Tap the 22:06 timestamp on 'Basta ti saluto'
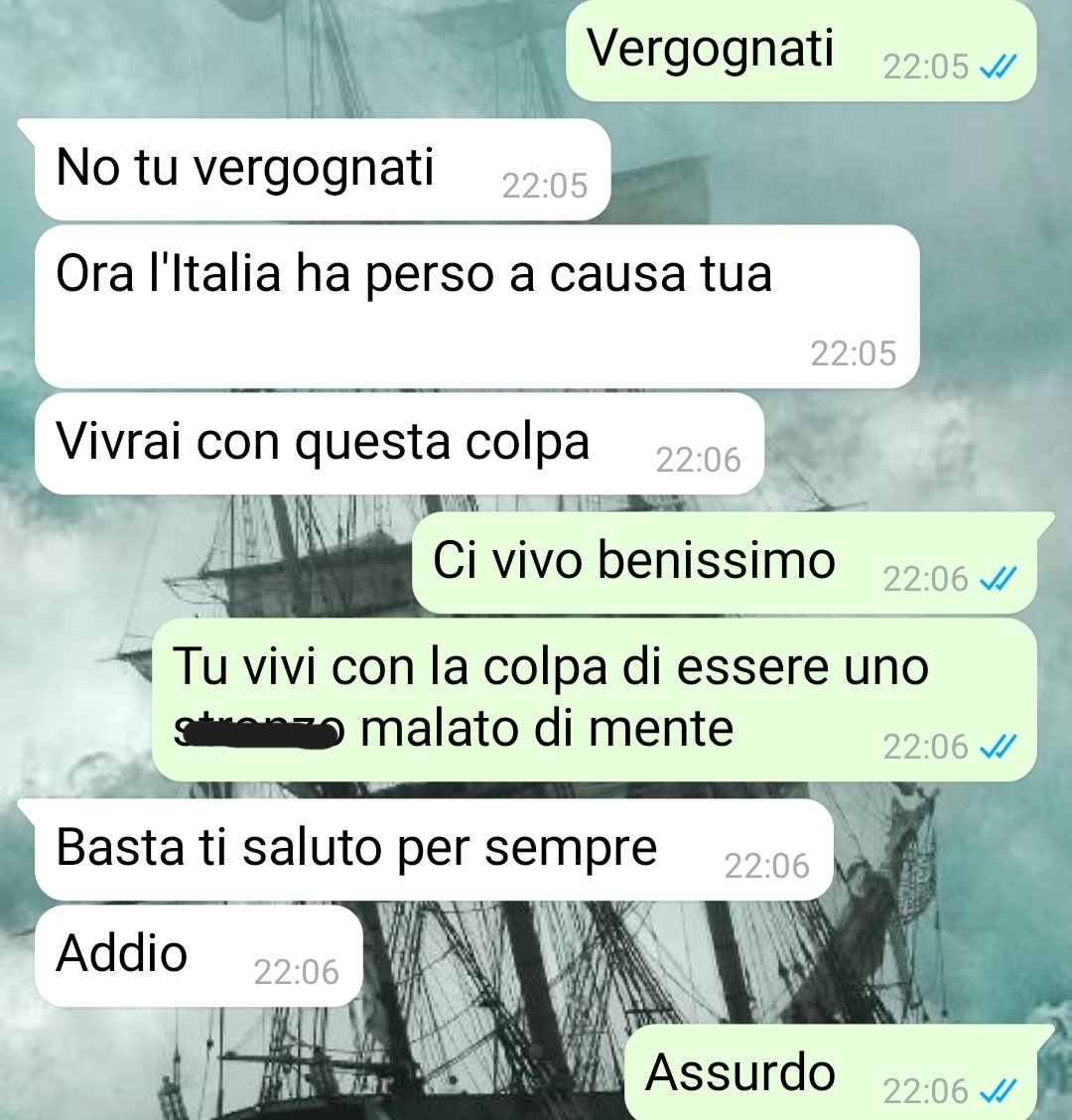 (767, 866)
